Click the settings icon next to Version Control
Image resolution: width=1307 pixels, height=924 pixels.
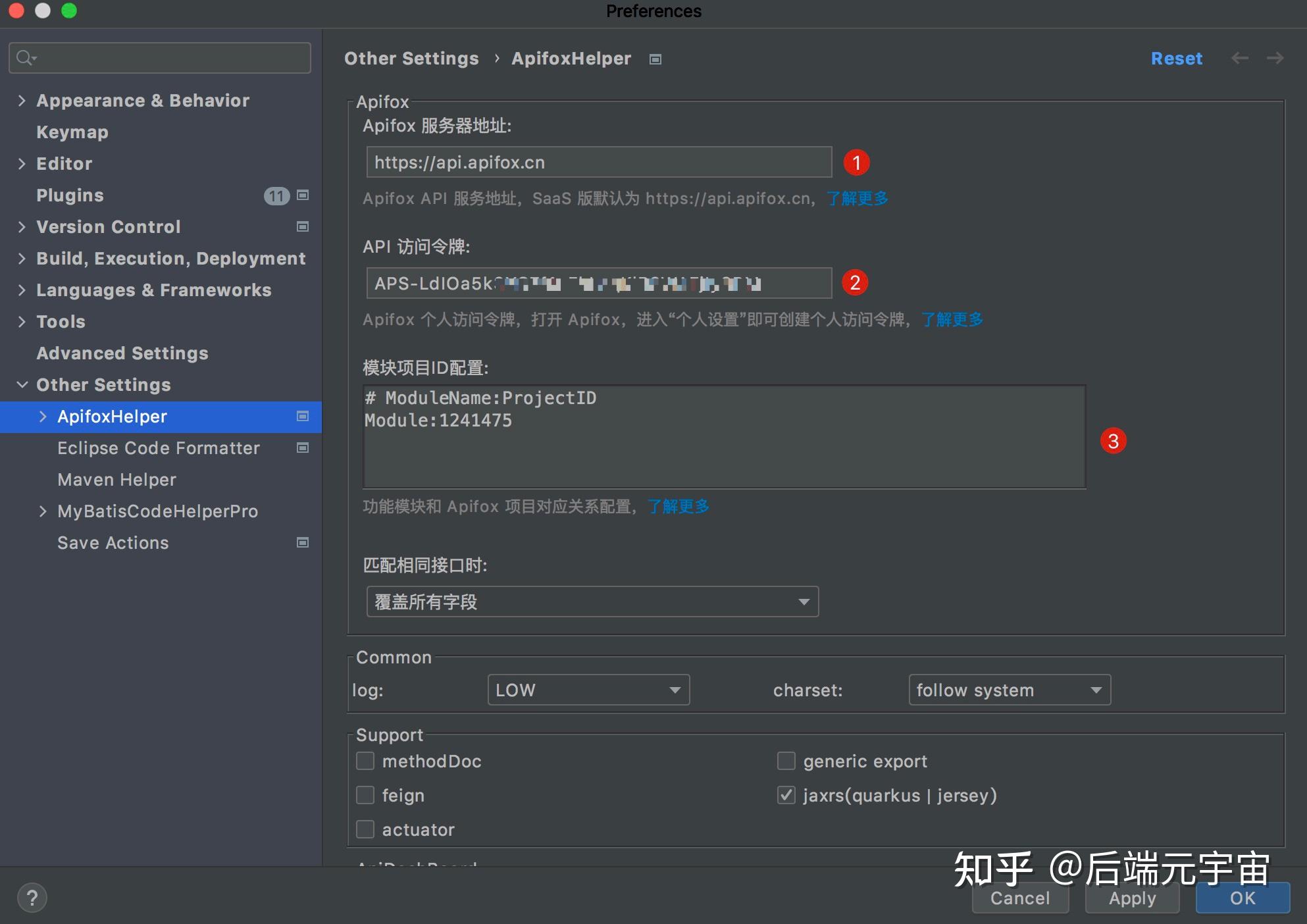303,226
